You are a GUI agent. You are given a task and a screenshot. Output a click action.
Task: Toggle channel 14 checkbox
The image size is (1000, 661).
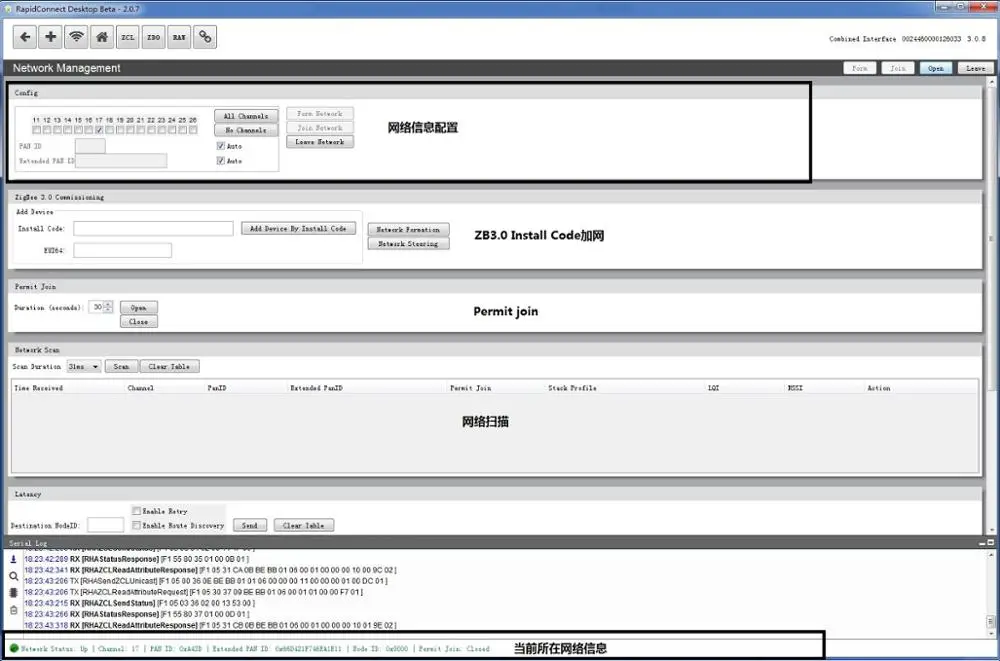tap(68, 130)
